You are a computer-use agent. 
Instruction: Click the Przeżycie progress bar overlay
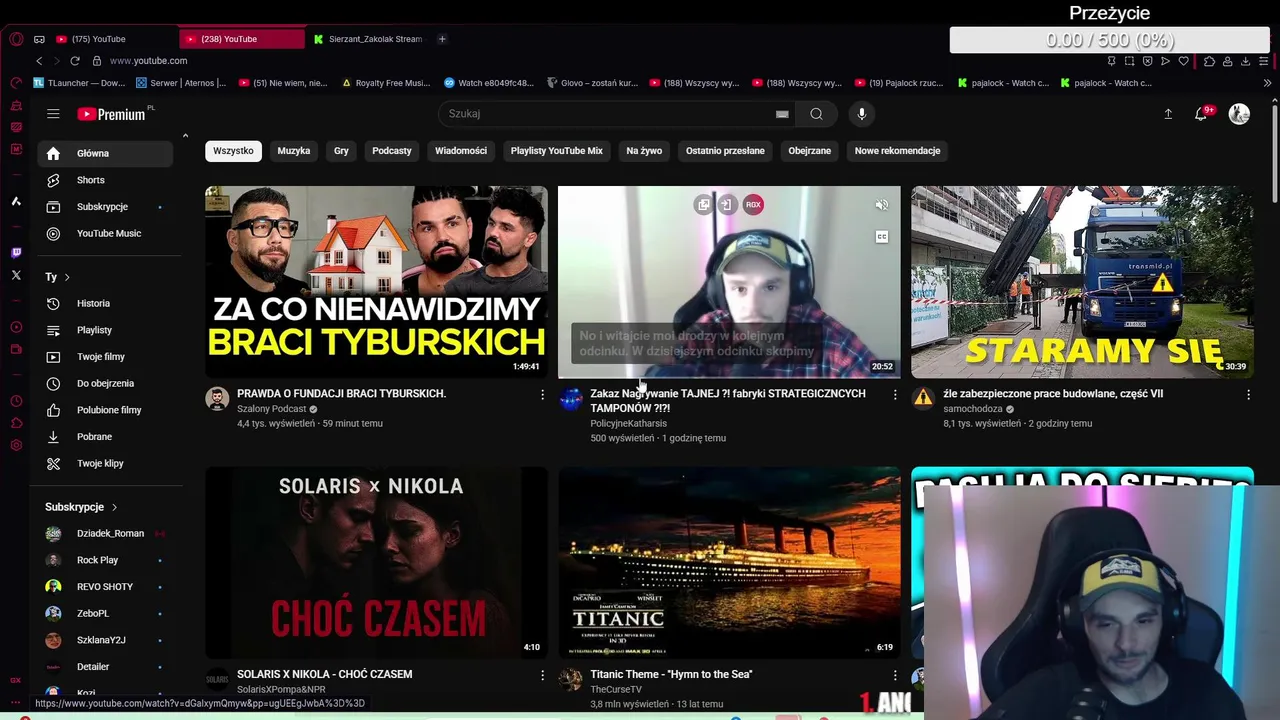(x=1110, y=41)
